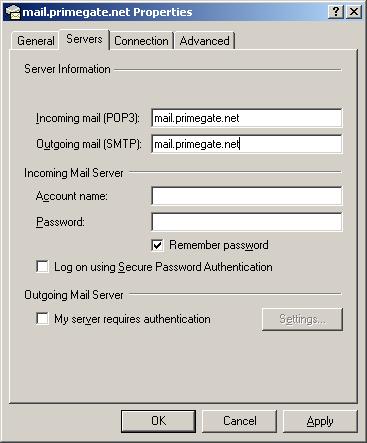
Task: Go to the Advanced tab
Action: coord(204,41)
